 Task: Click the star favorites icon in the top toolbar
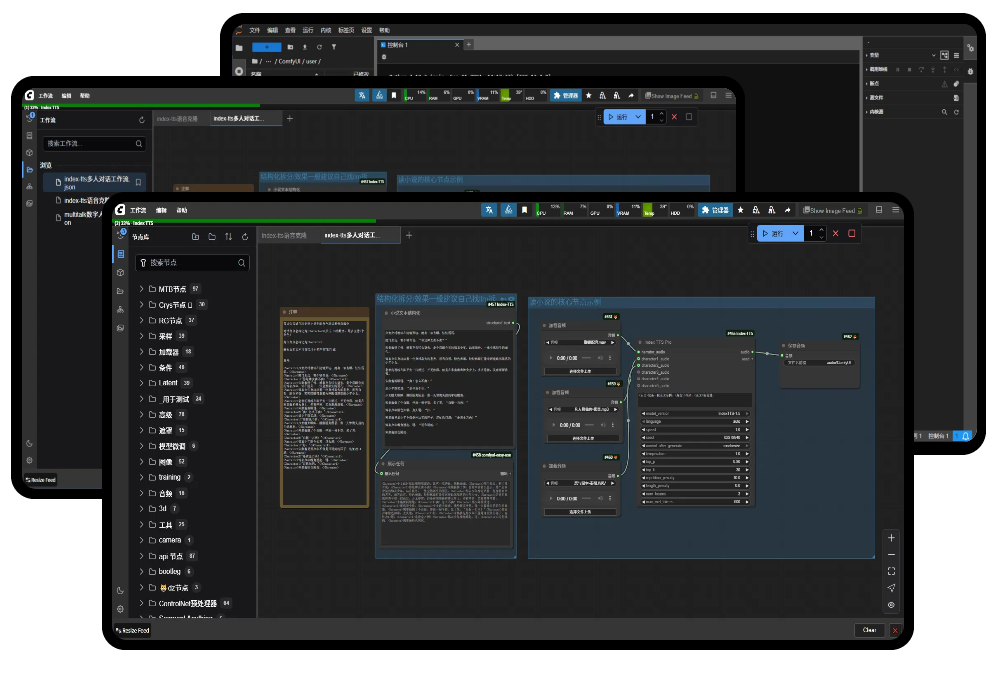coord(740,211)
